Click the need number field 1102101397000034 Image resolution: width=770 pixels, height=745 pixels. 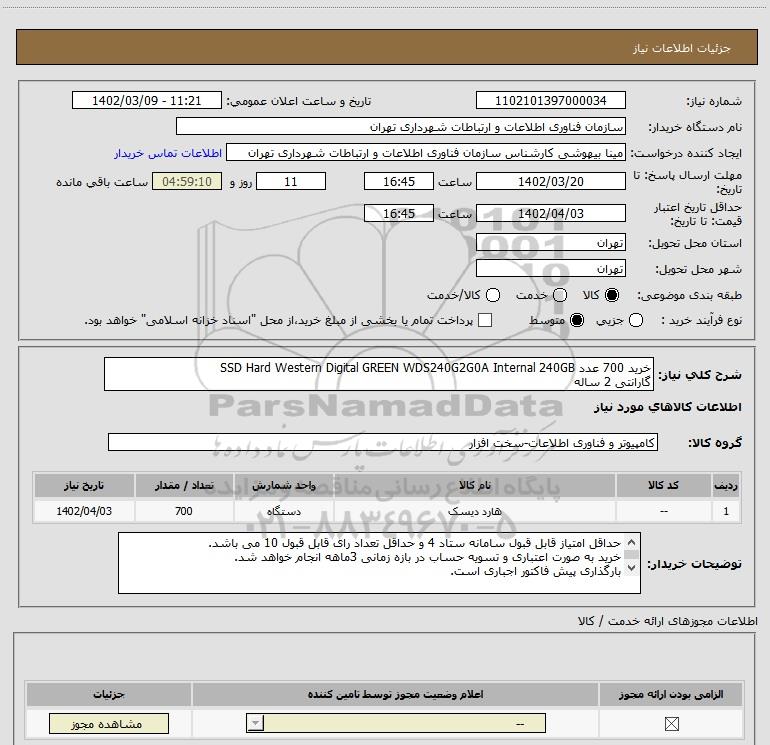click(x=550, y=101)
